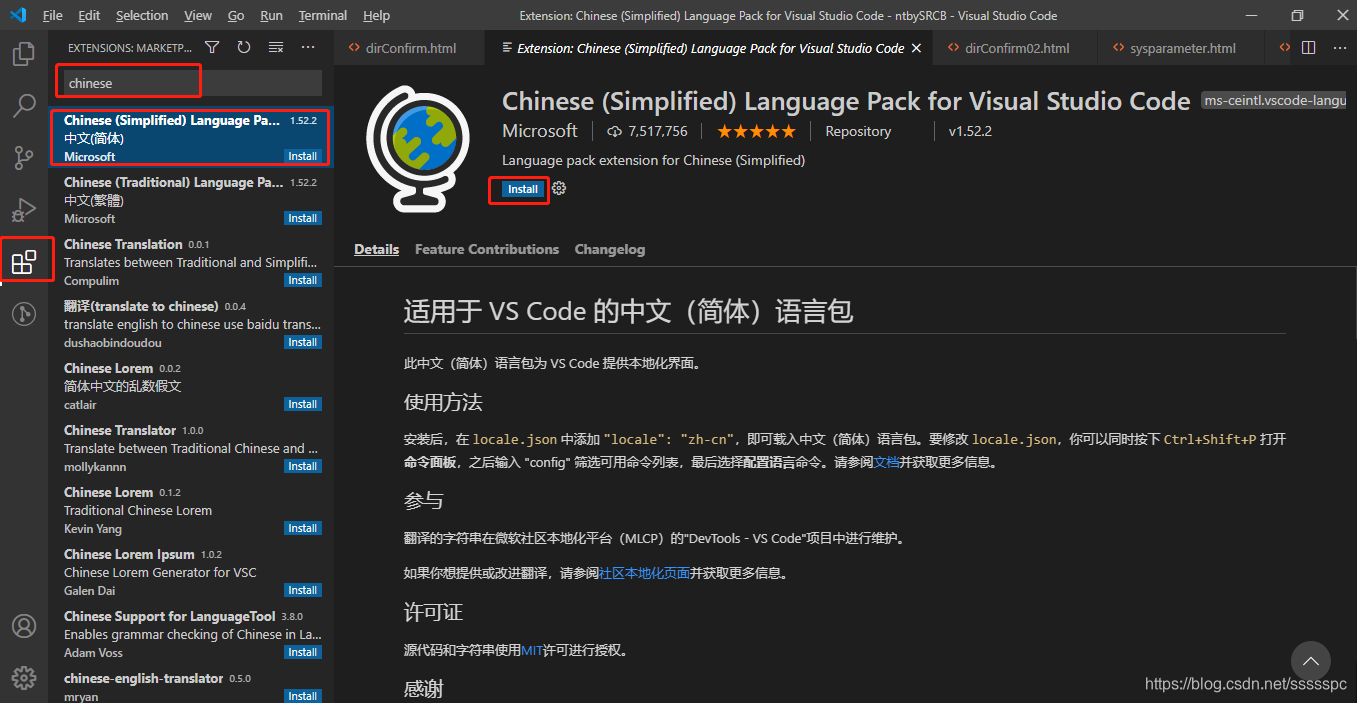The image size is (1357, 703).
Task: Open the Go menu
Action: coord(236,15)
